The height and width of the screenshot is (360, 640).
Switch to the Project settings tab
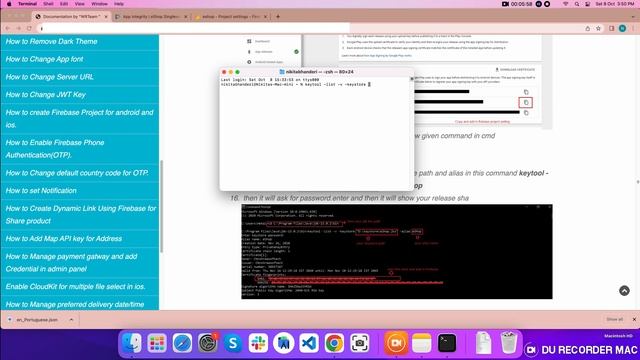(x=231, y=17)
